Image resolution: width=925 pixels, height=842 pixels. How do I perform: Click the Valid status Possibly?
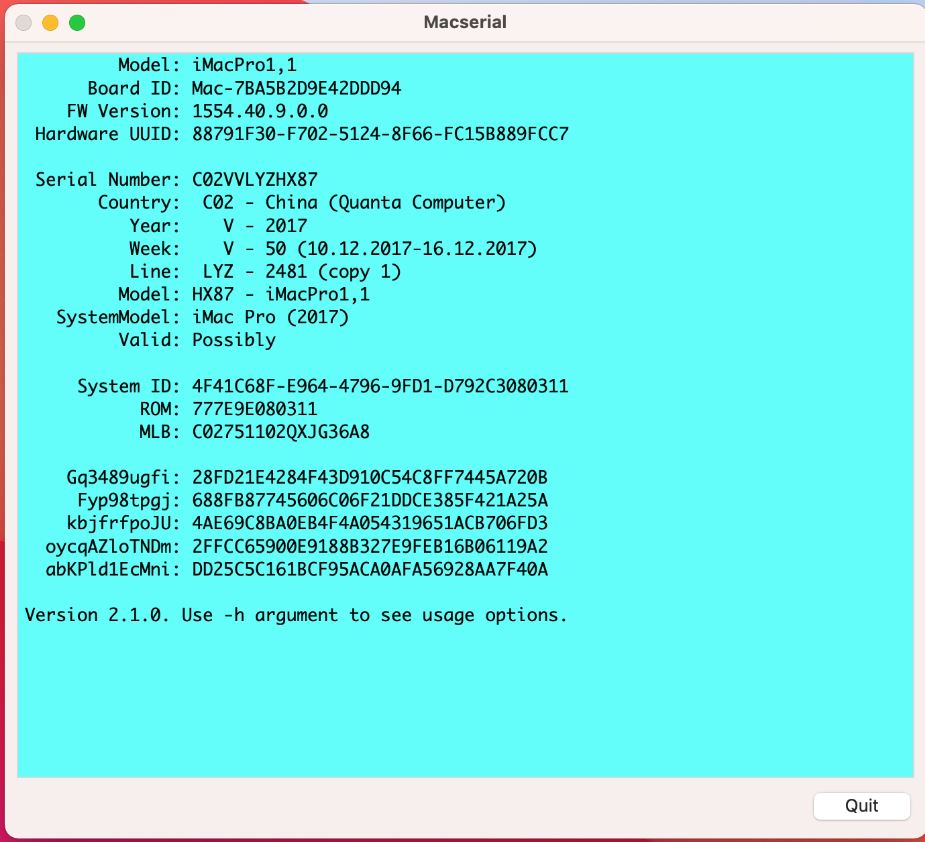pyautogui.click(x=234, y=340)
